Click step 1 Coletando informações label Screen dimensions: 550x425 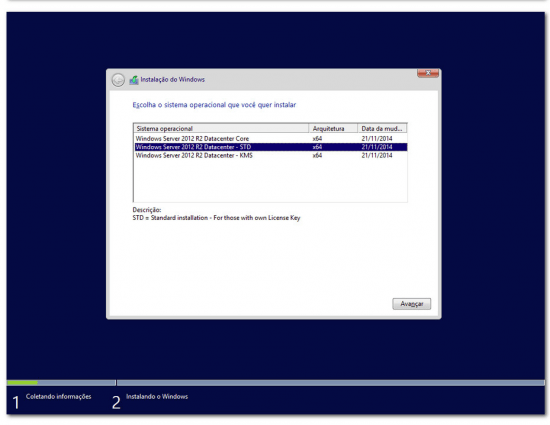59,397
